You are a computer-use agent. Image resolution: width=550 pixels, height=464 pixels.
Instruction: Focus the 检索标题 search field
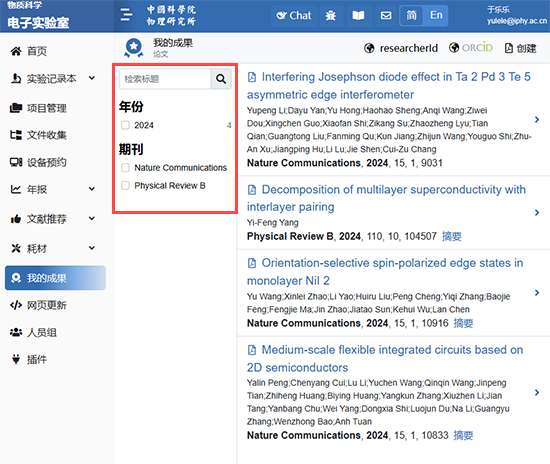tap(165, 79)
